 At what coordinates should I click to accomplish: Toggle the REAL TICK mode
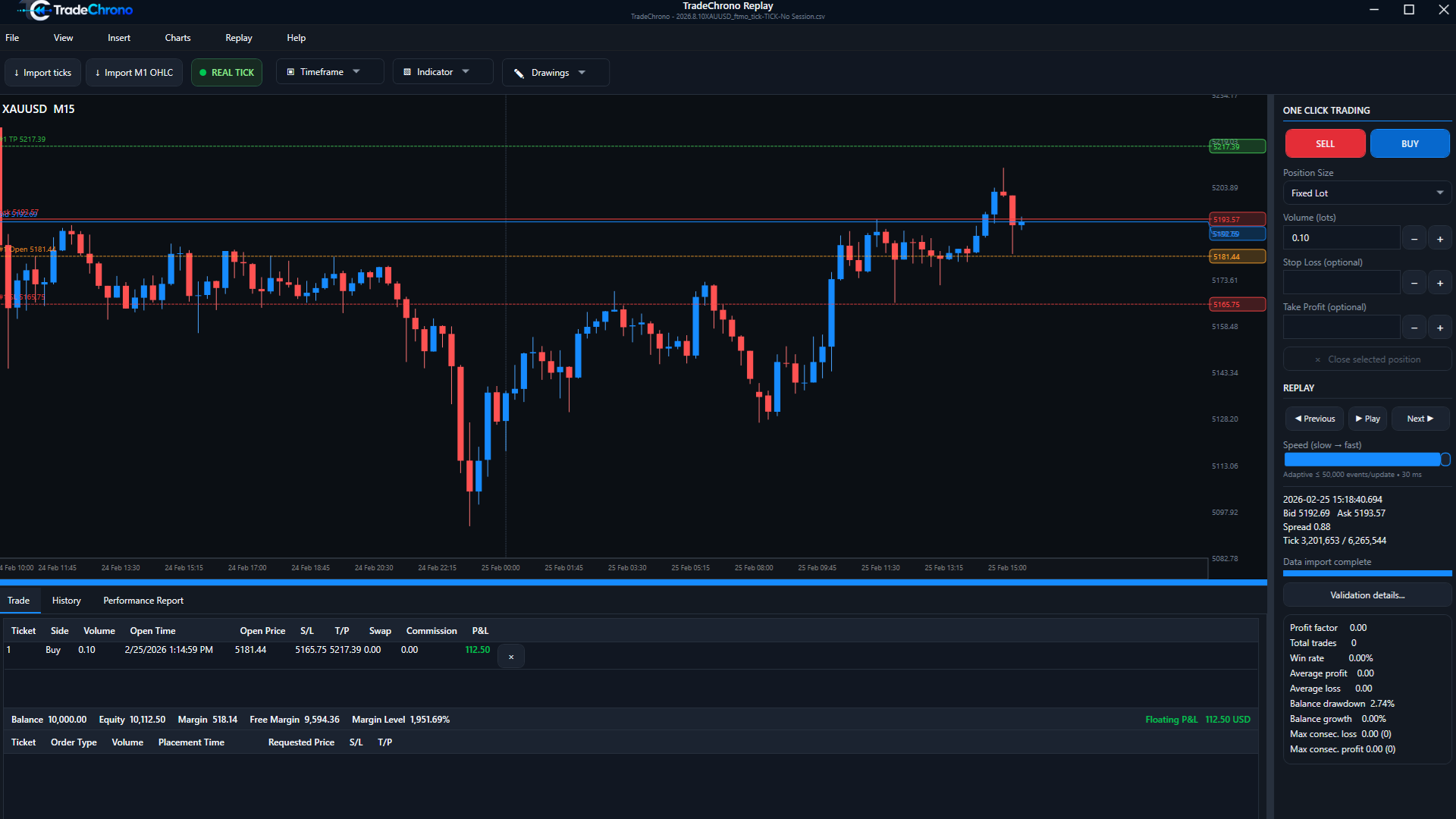coord(227,73)
